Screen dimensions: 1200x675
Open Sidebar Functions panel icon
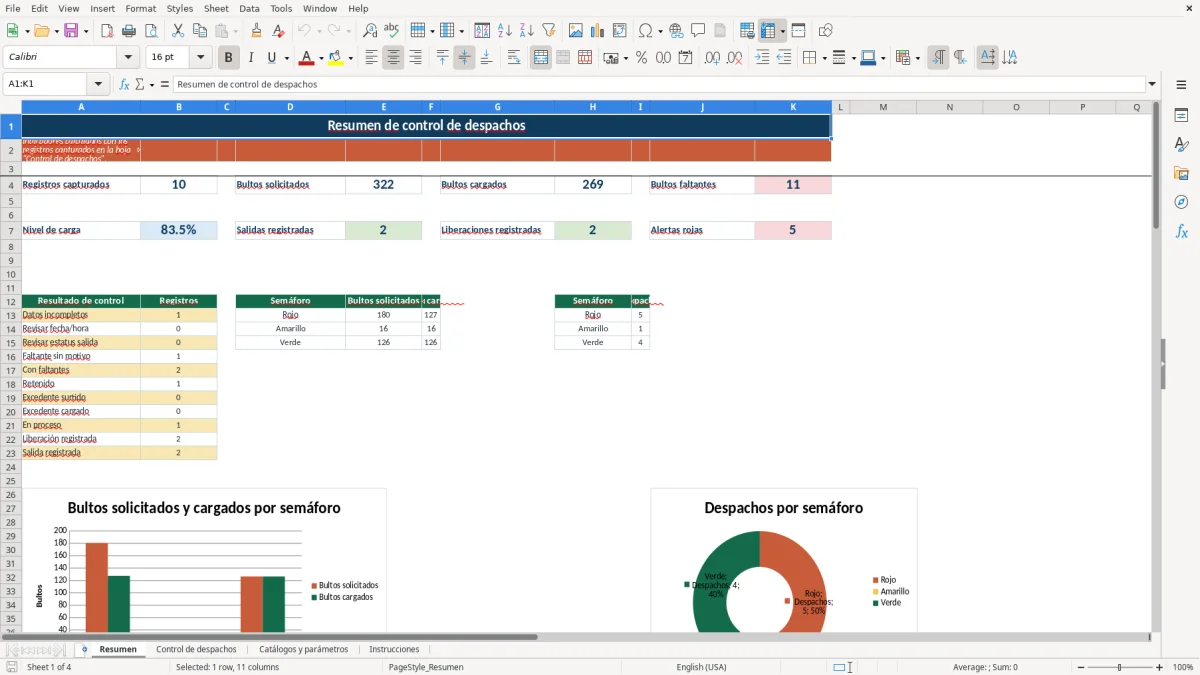(x=1181, y=231)
